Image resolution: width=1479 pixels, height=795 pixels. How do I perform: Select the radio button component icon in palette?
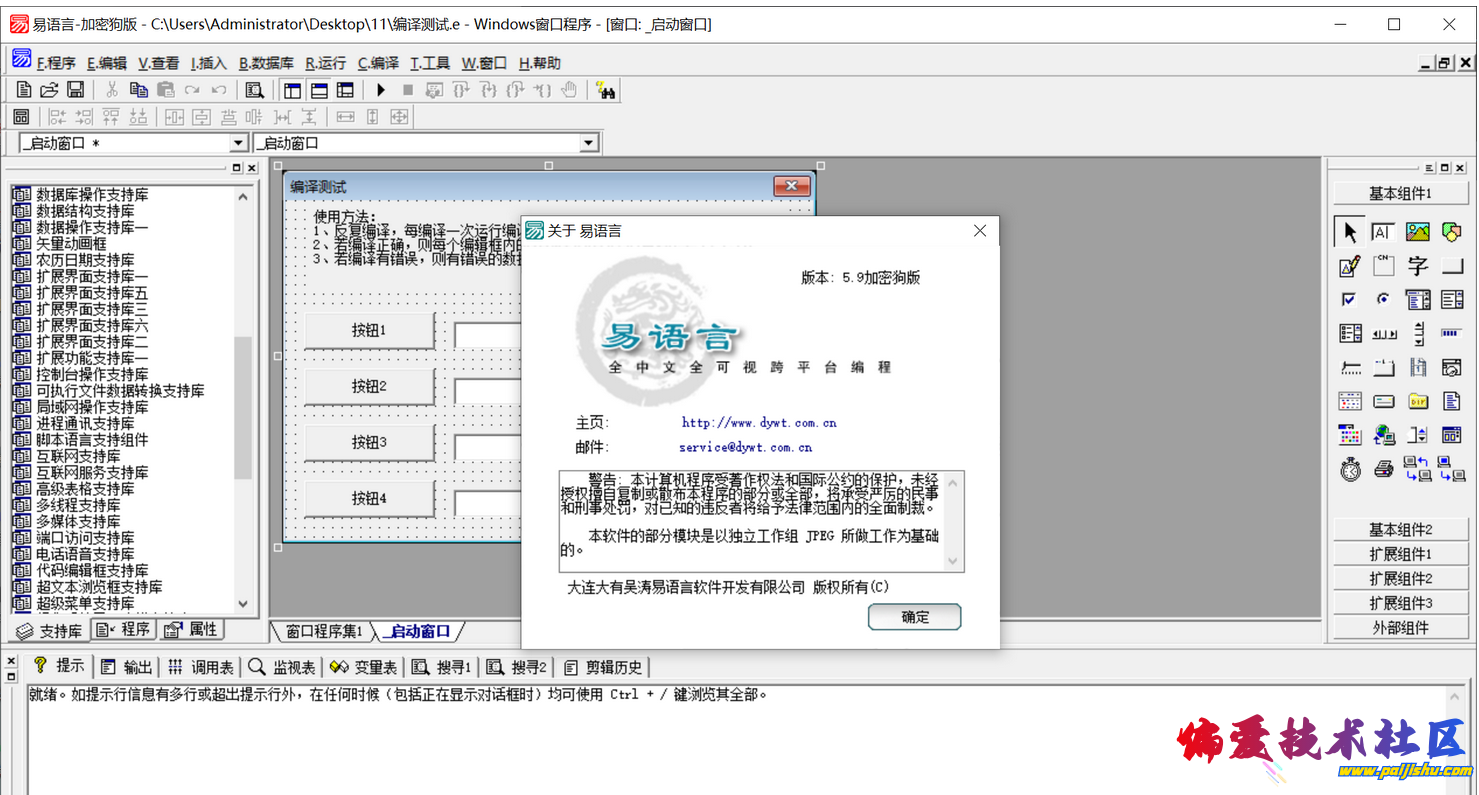pos(1383,298)
